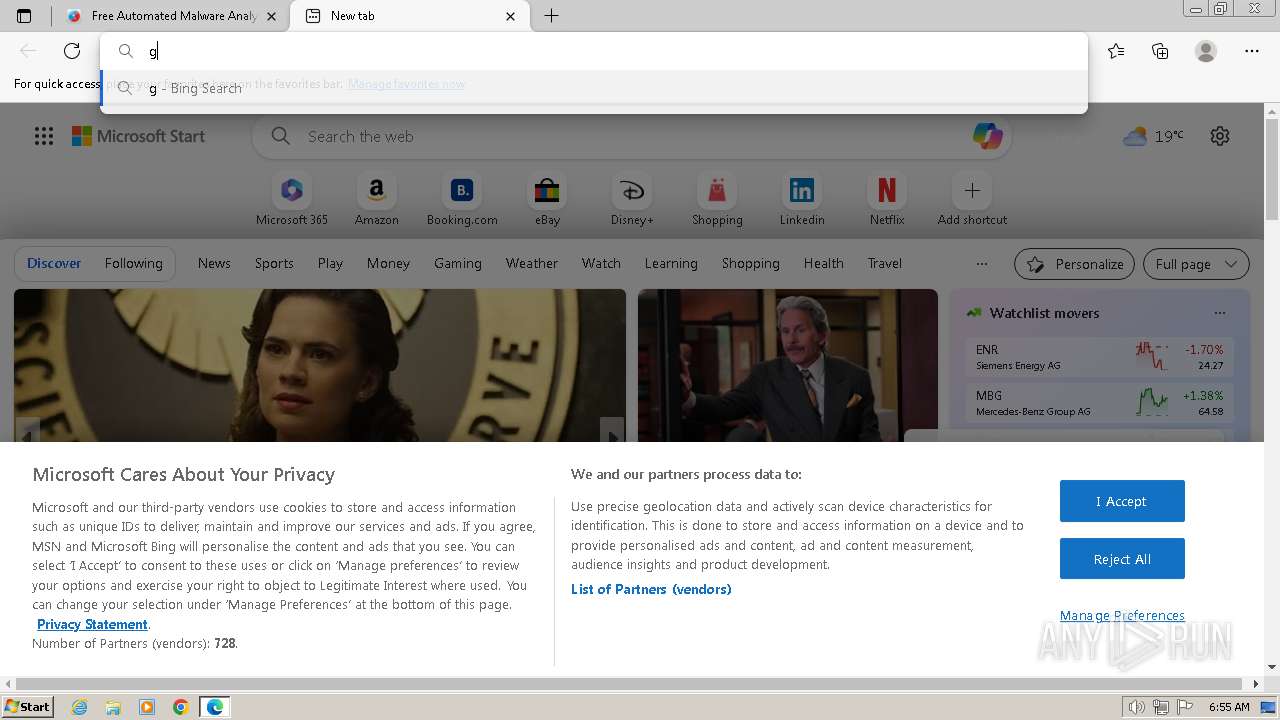Expand more categories ellipsis

pos(981,264)
